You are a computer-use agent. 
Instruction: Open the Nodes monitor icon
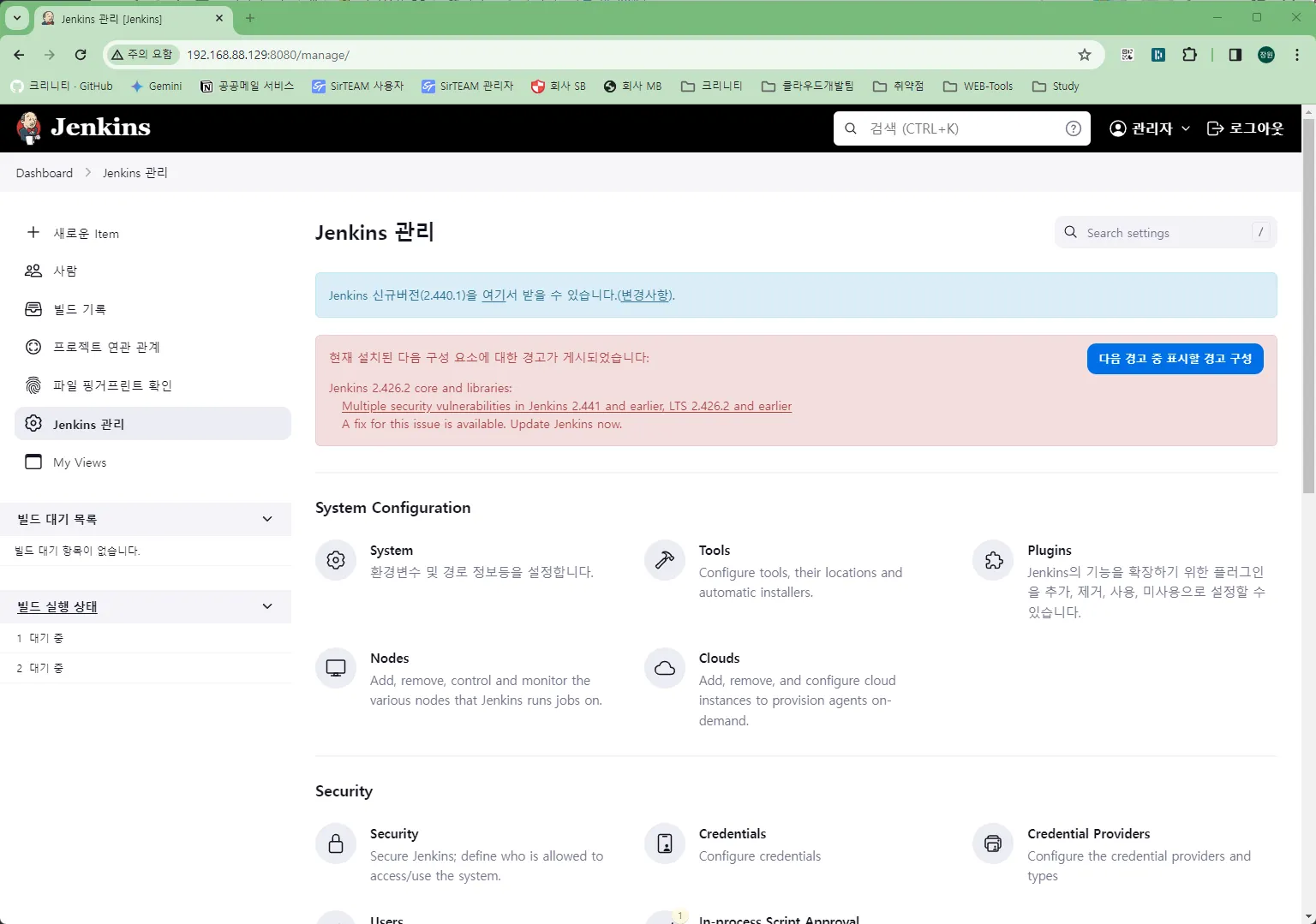point(336,668)
